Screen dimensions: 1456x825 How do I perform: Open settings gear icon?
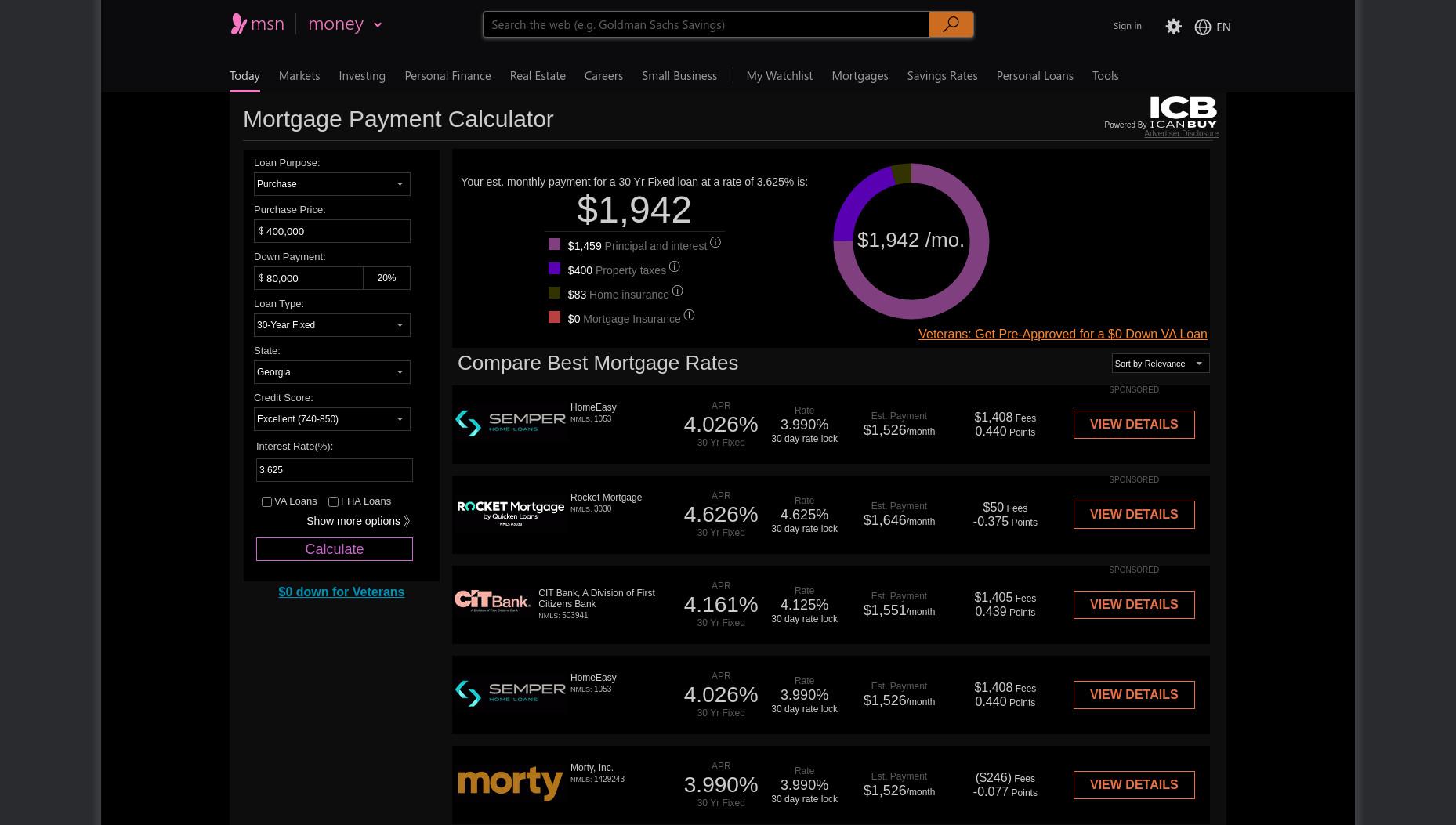[x=1173, y=27]
